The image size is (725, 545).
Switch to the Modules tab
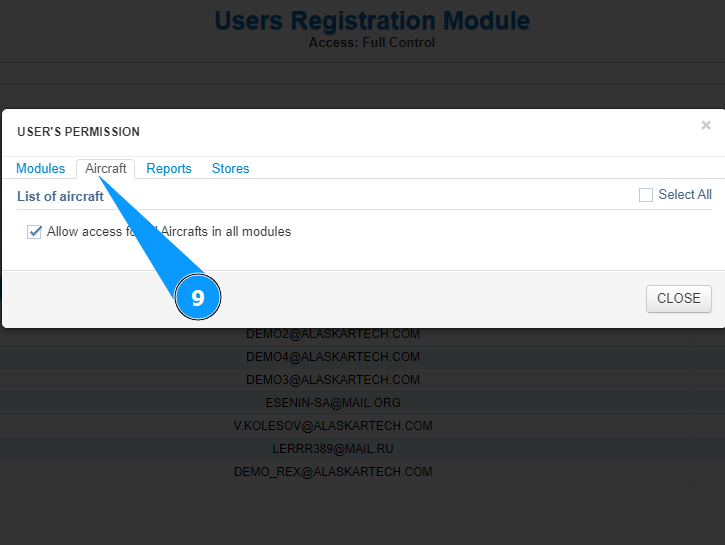[40, 169]
